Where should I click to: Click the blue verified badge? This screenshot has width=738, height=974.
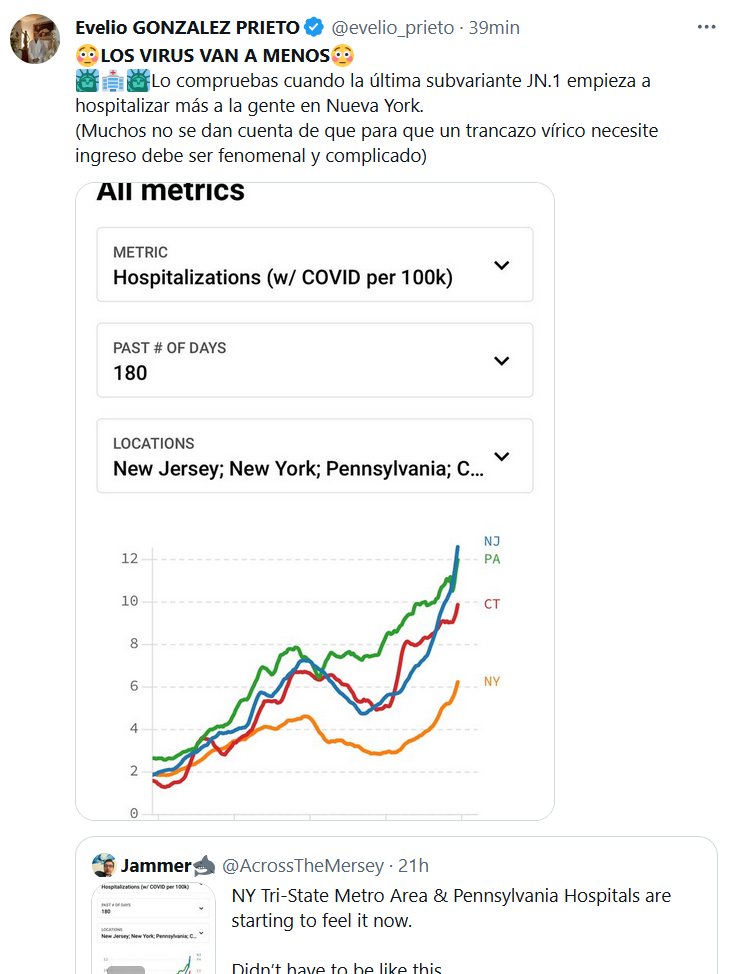[x=313, y=27]
